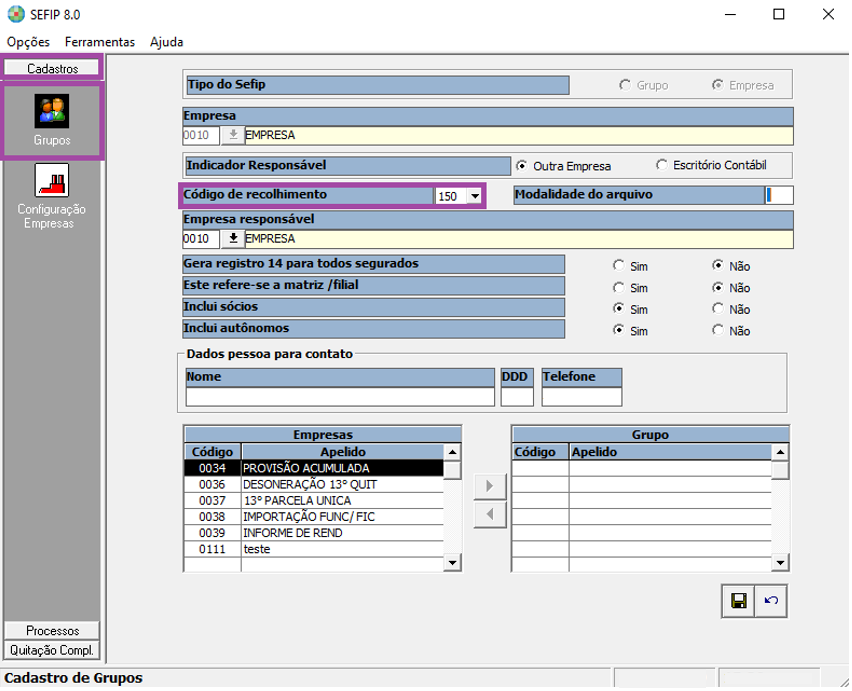The image size is (852, 691).
Task: Click code cell 0111
Action: [212, 549]
